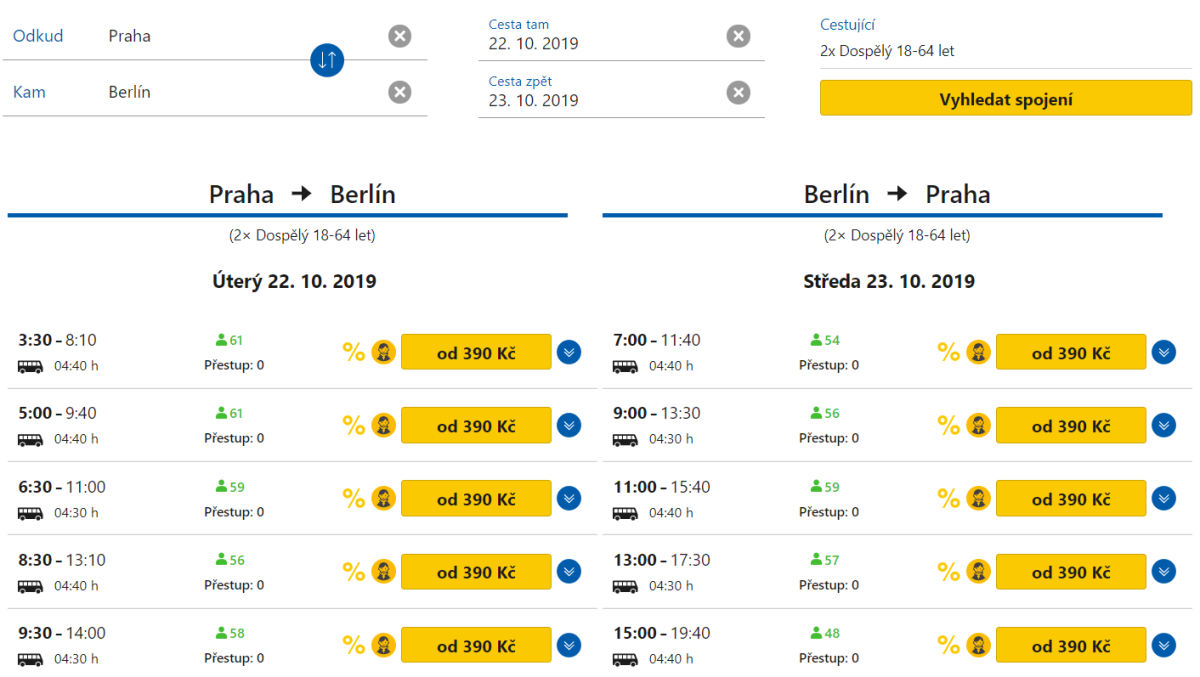Clear the return date 23. 10. 2019
Screen dimensions: 1200x677
tap(738, 92)
